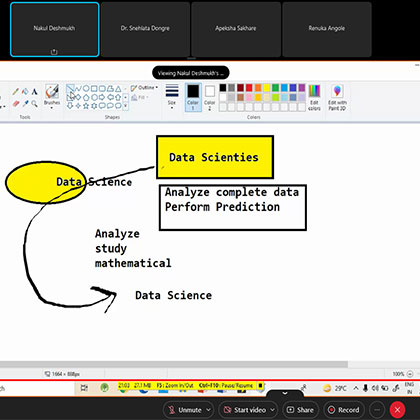Pick the Rounded rectangular callout shape
The width and height of the screenshot is (420, 420).
coord(102,105)
